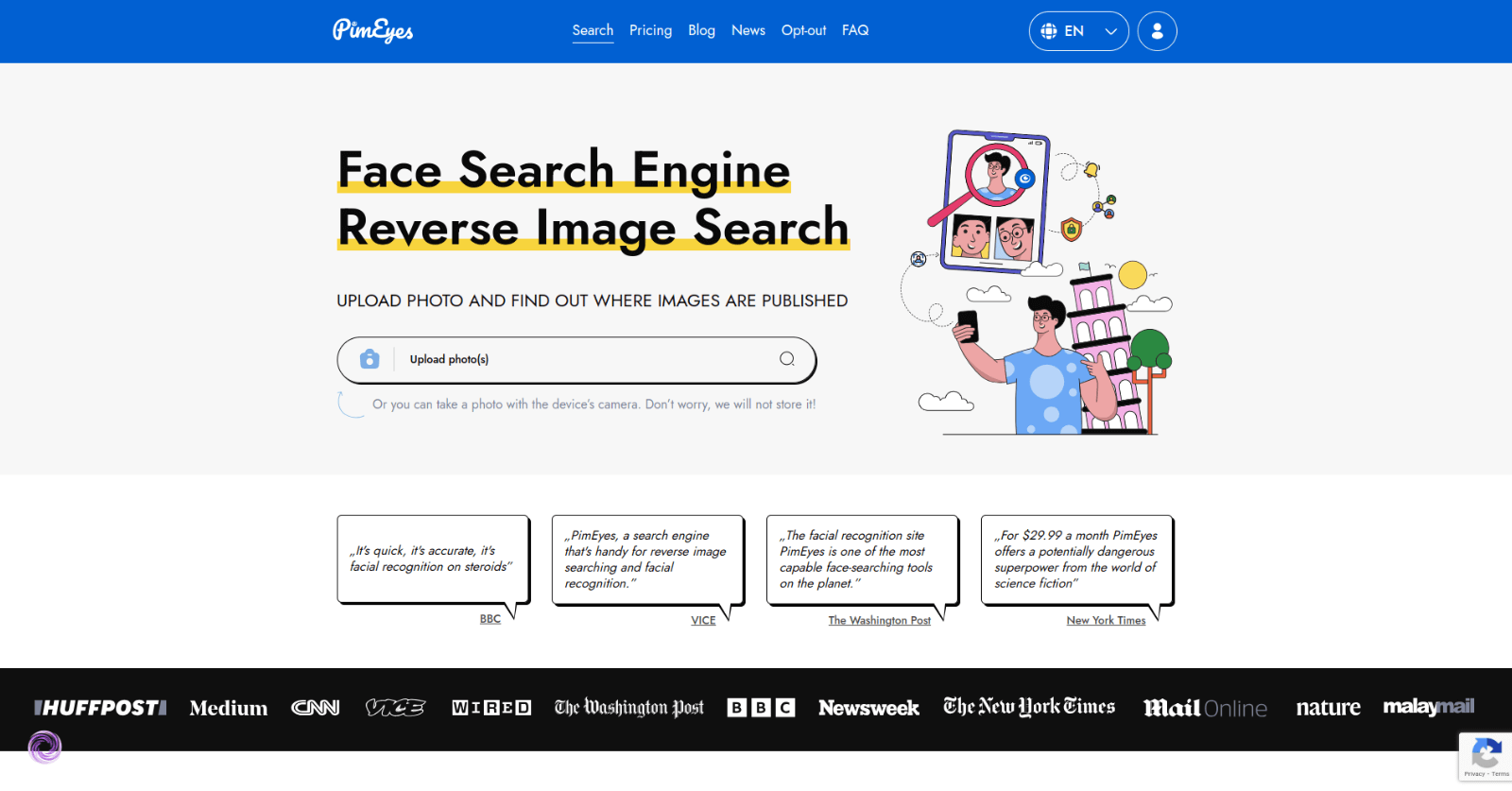
Task: Click the 'Or you can take a photo' hint
Action: 593,404
